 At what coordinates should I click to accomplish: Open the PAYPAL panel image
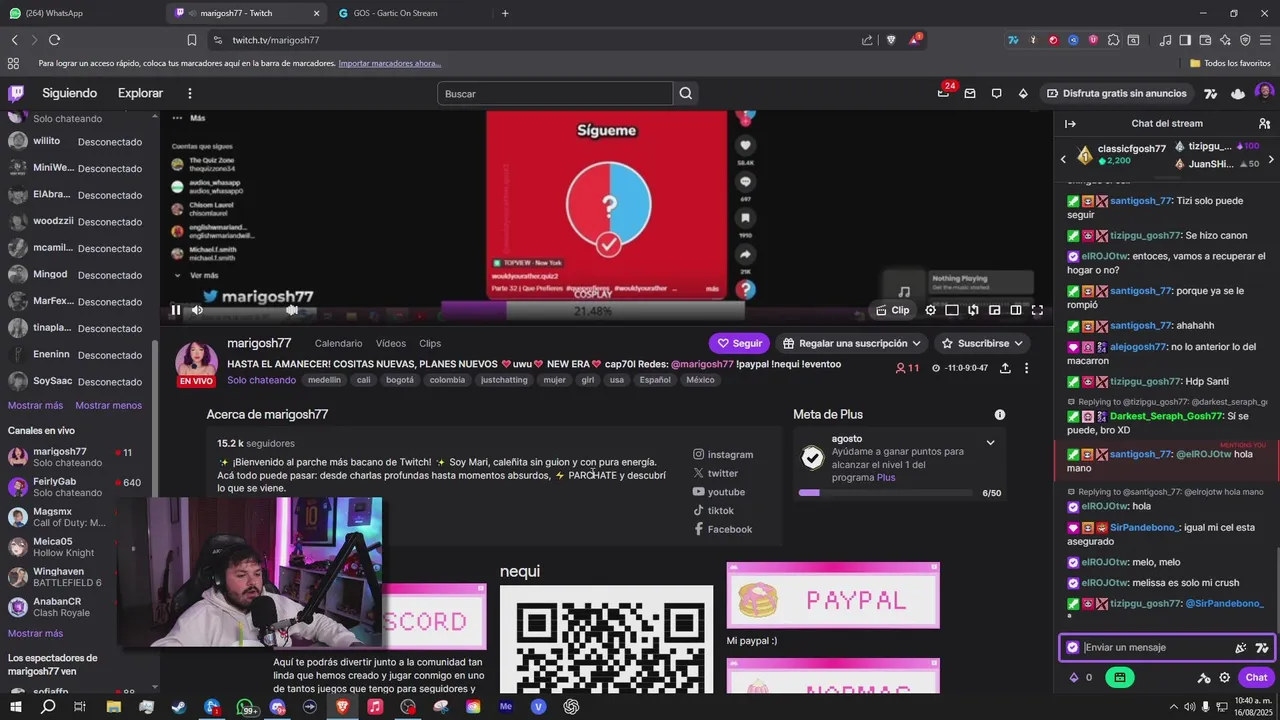coord(833,595)
